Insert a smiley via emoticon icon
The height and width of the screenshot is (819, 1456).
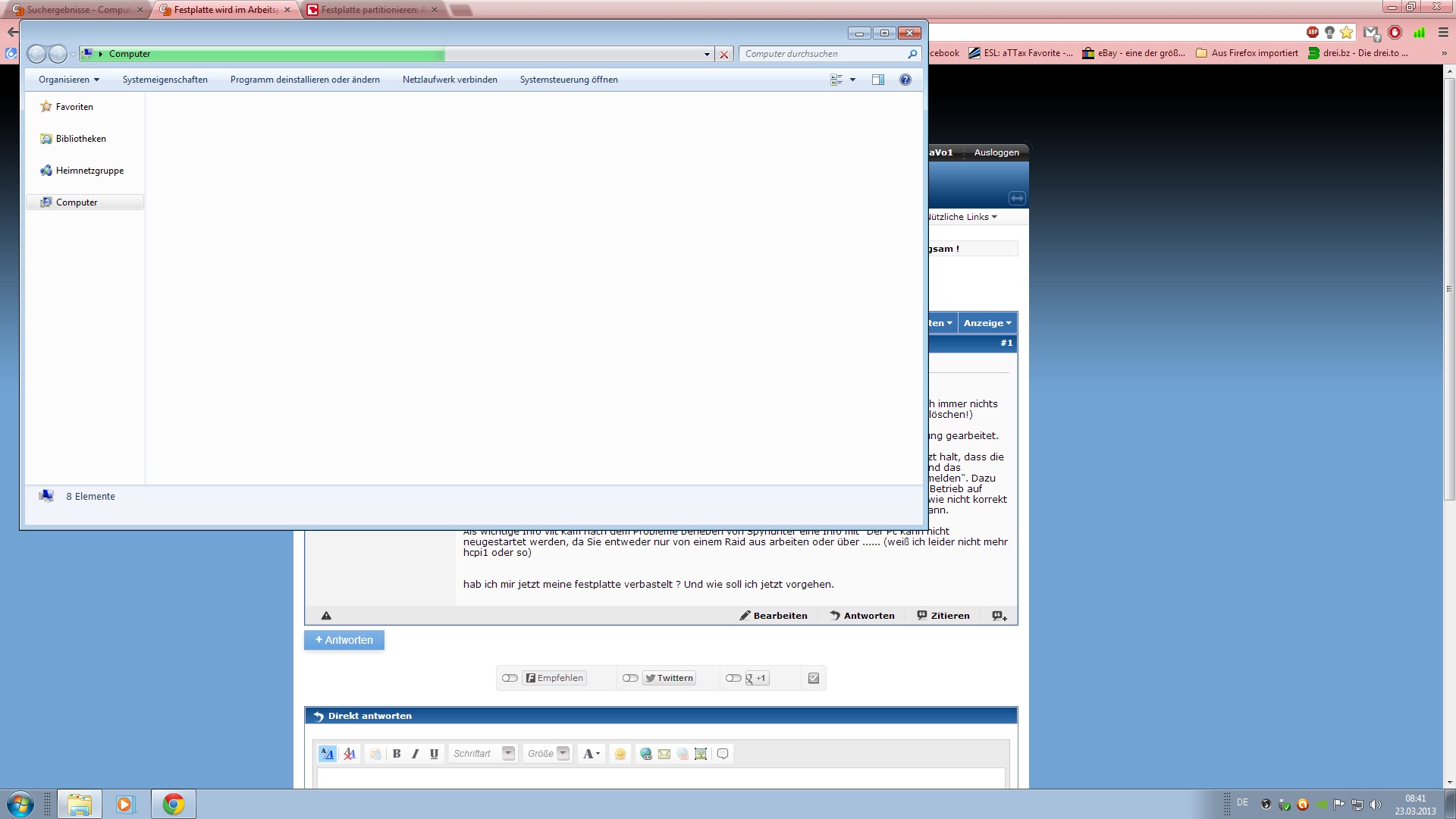click(620, 754)
